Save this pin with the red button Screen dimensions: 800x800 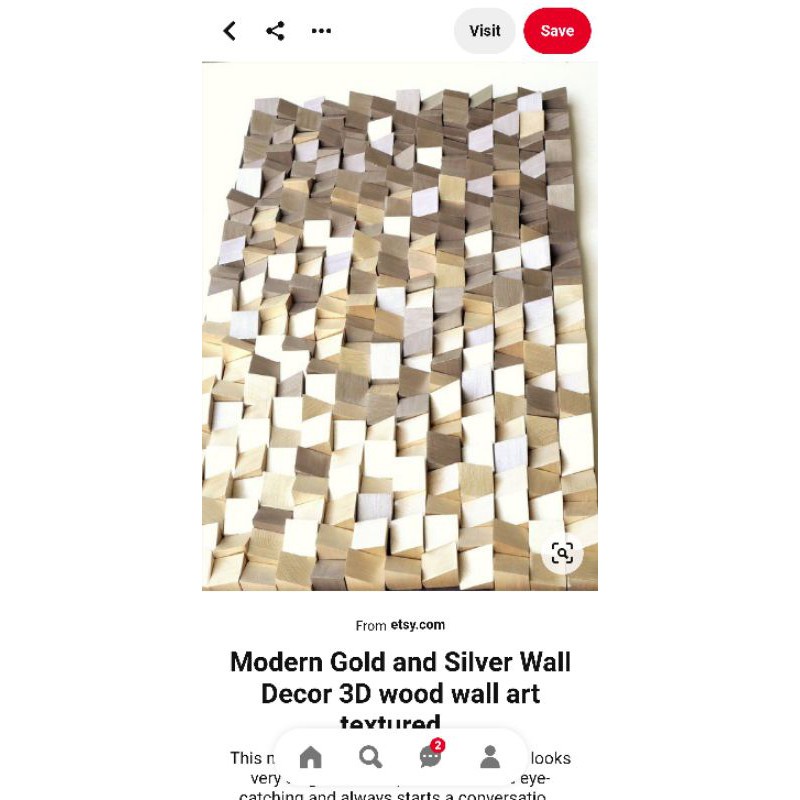pos(557,31)
